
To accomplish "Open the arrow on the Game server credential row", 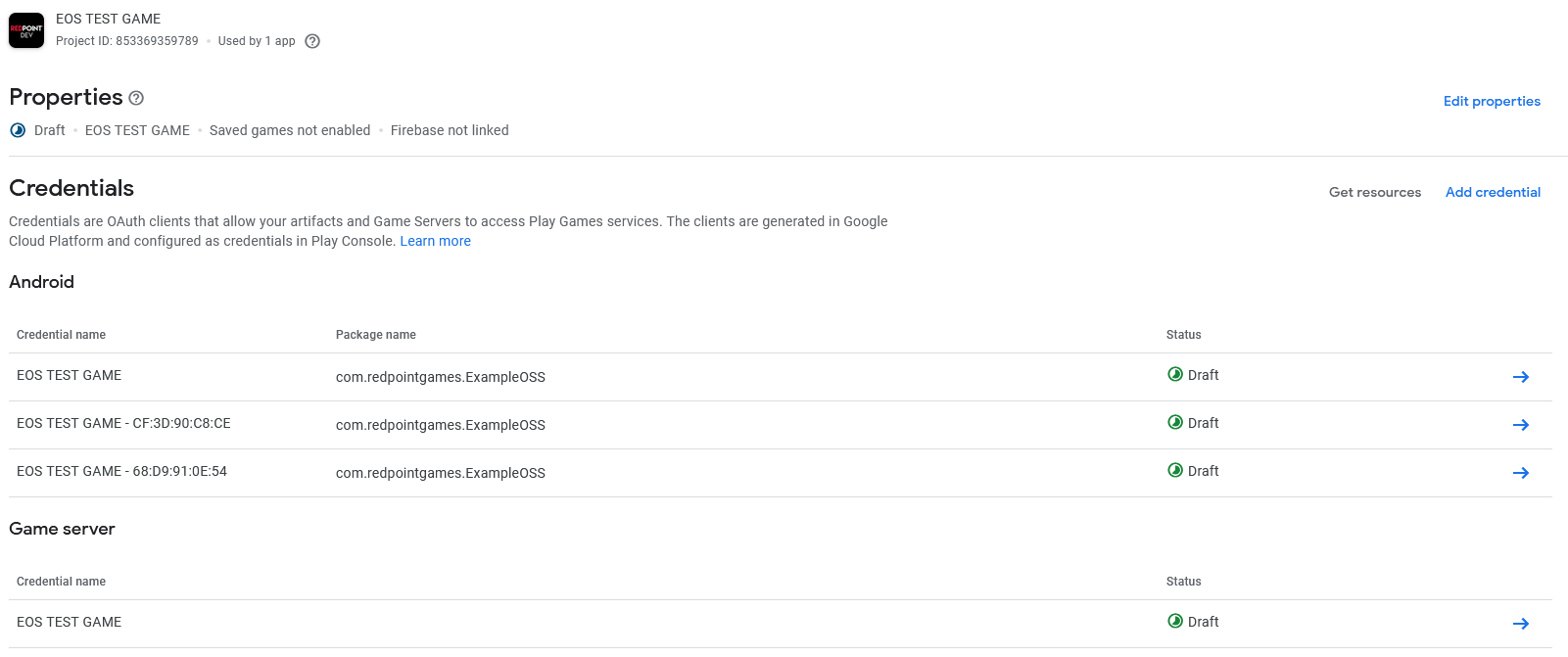I will coord(1521,623).
